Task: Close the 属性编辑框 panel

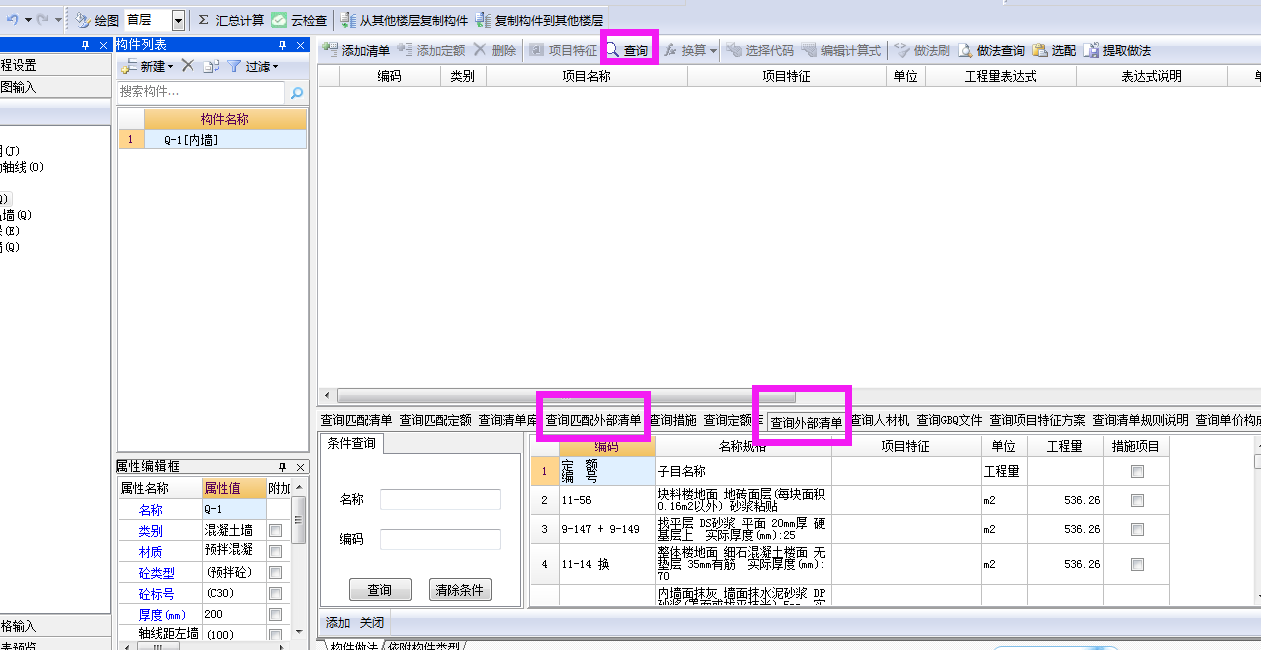Action: pos(301,467)
